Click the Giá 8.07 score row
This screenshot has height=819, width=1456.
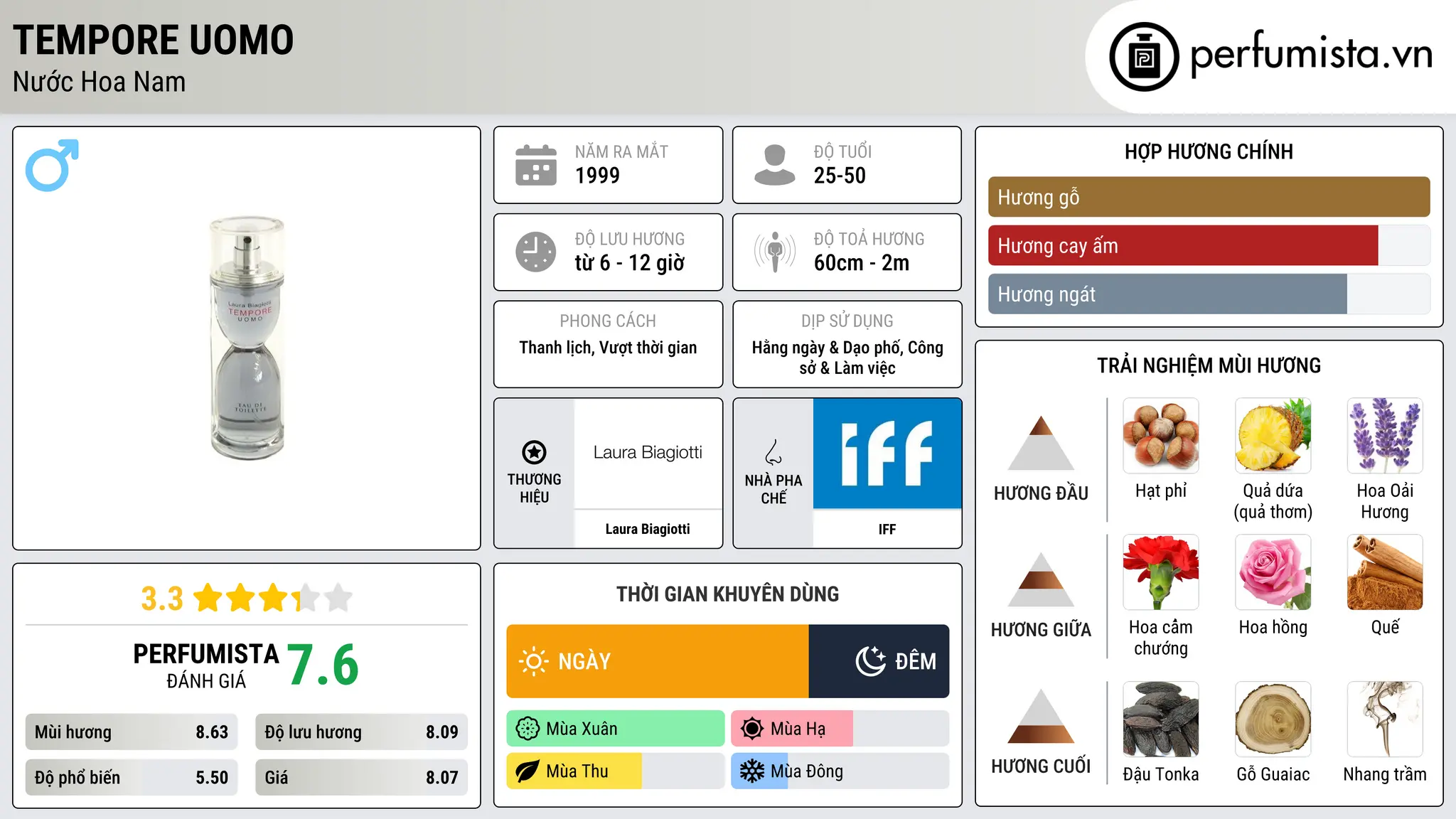coord(361,778)
